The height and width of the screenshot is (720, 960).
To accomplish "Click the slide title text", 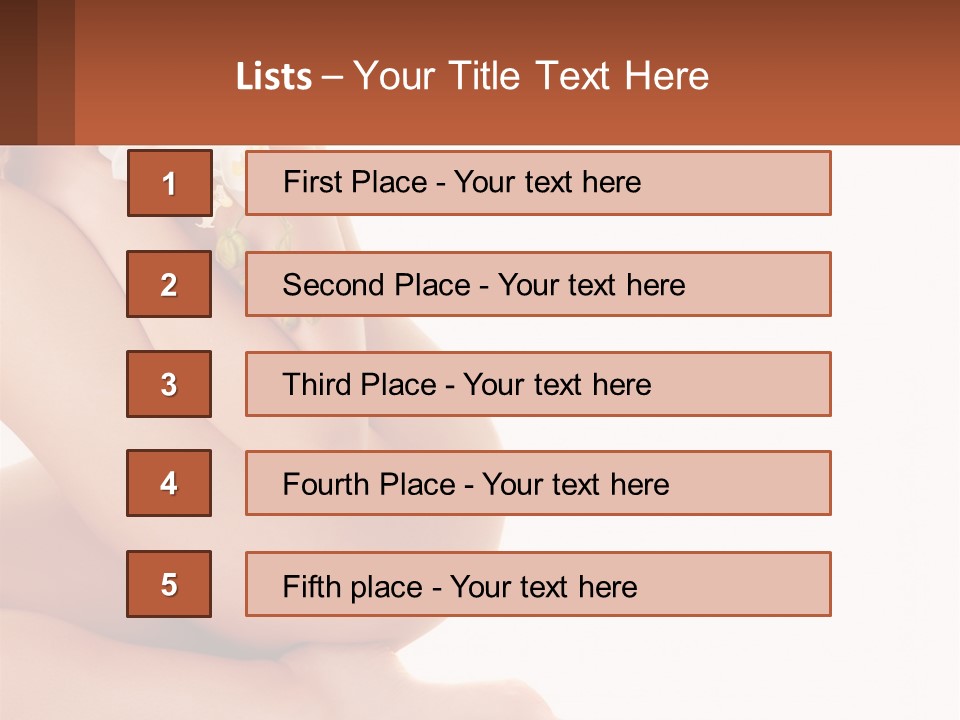I will [x=472, y=76].
